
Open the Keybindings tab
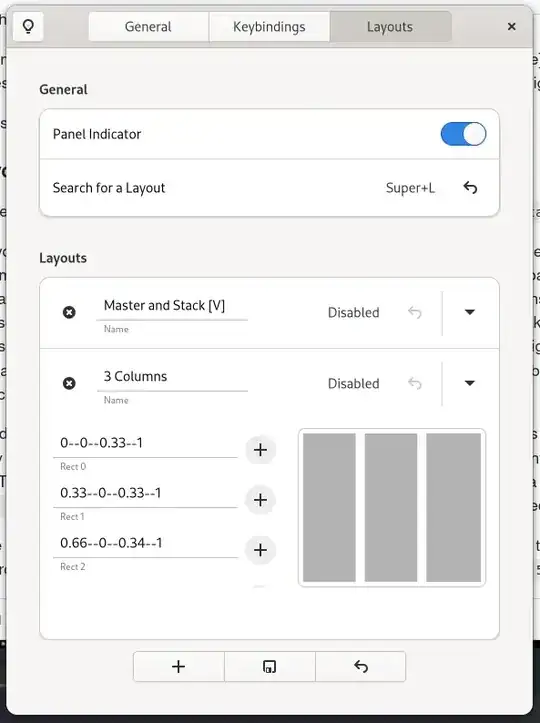click(x=269, y=27)
